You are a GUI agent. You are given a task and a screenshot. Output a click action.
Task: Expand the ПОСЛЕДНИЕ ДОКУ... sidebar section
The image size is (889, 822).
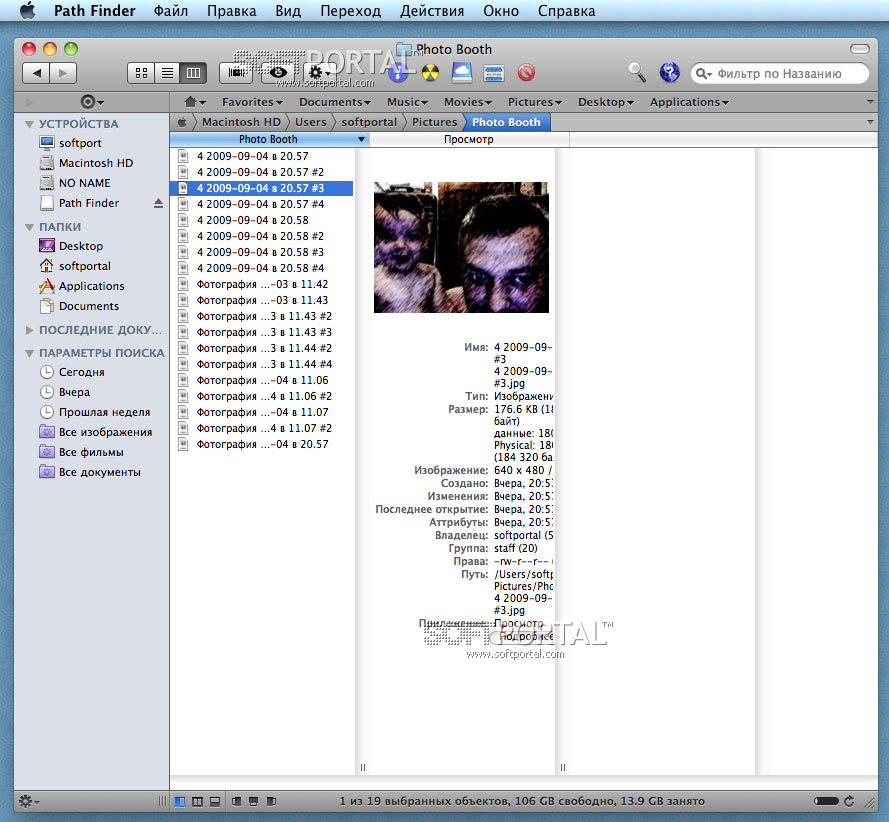click(x=29, y=330)
